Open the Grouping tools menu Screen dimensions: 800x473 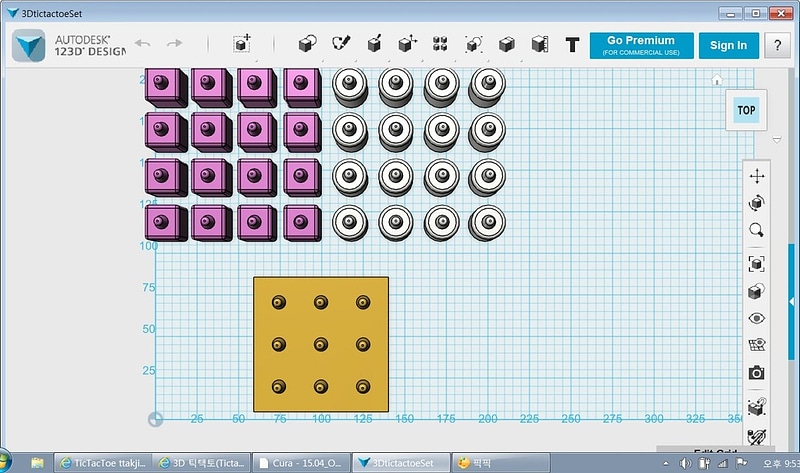pyautogui.click(x=473, y=44)
